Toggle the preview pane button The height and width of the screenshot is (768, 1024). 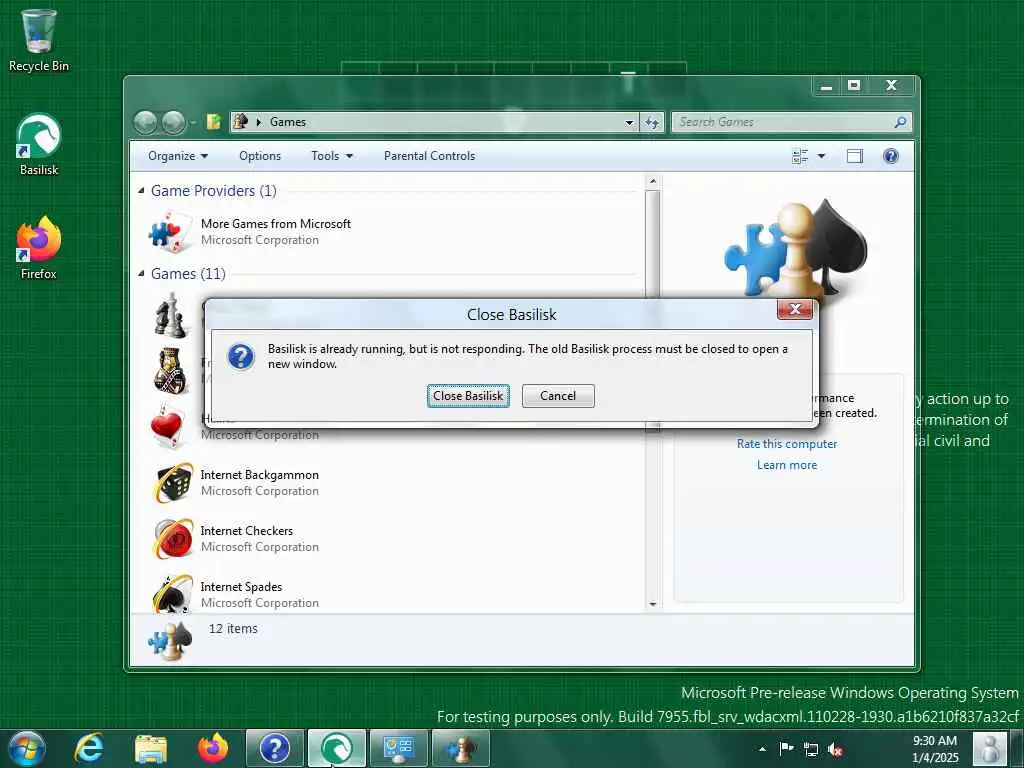(854, 156)
